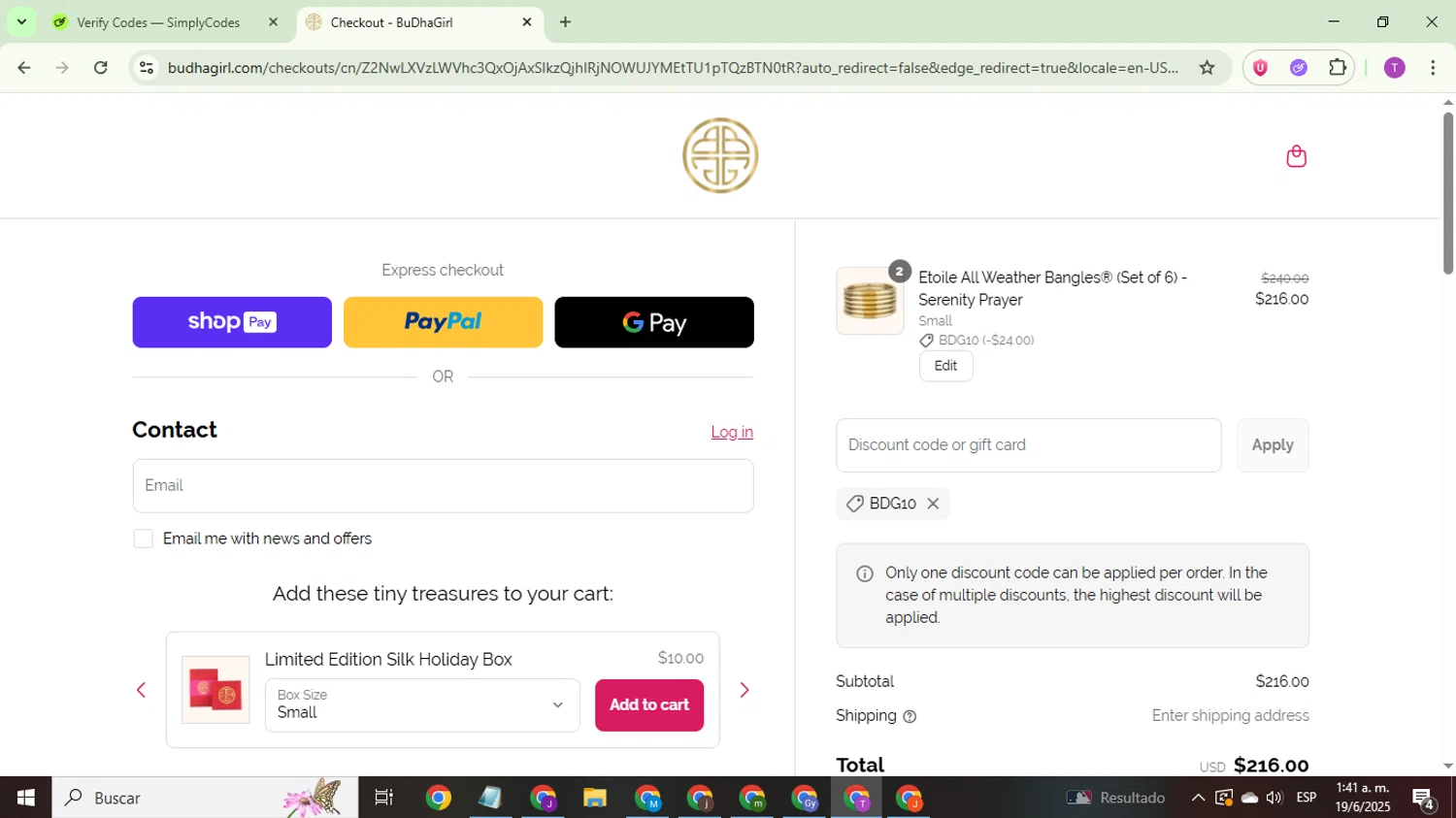Image resolution: width=1456 pixels, height=818 pixels.
Task: Click the volume speaker tray icon
Action: 1274,798
